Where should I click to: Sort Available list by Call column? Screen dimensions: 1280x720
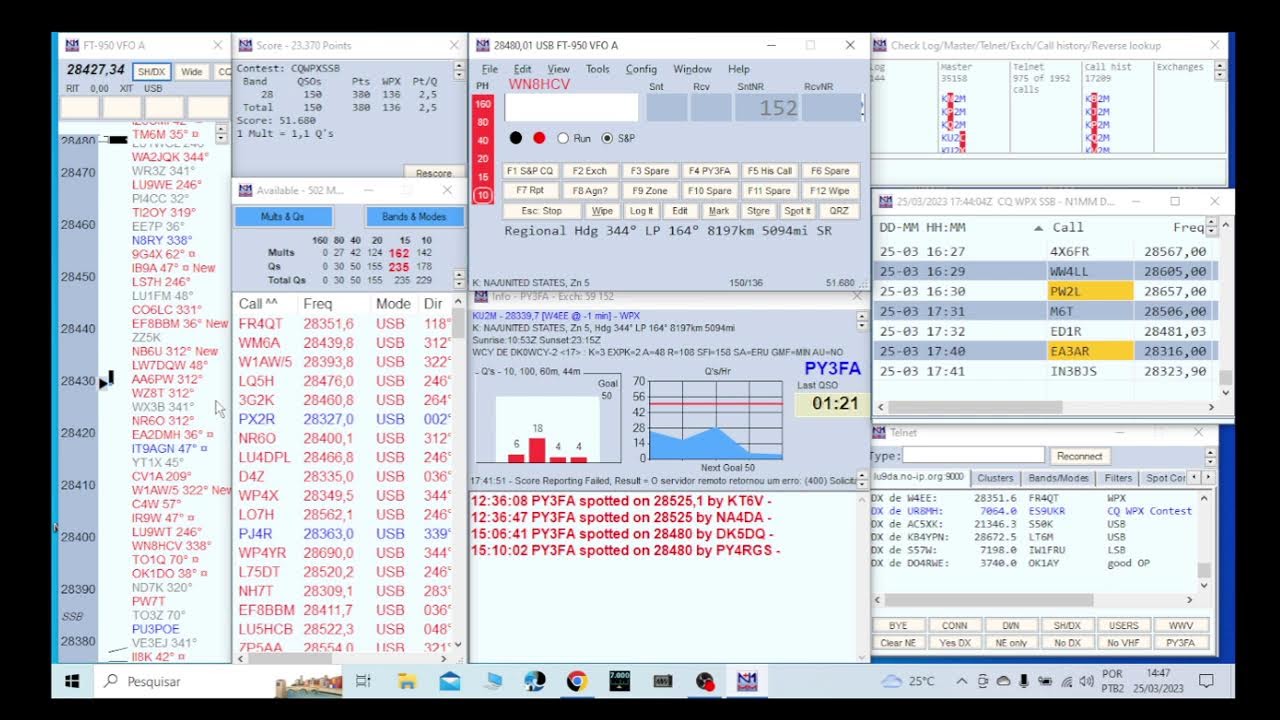[x=265, y=303]
